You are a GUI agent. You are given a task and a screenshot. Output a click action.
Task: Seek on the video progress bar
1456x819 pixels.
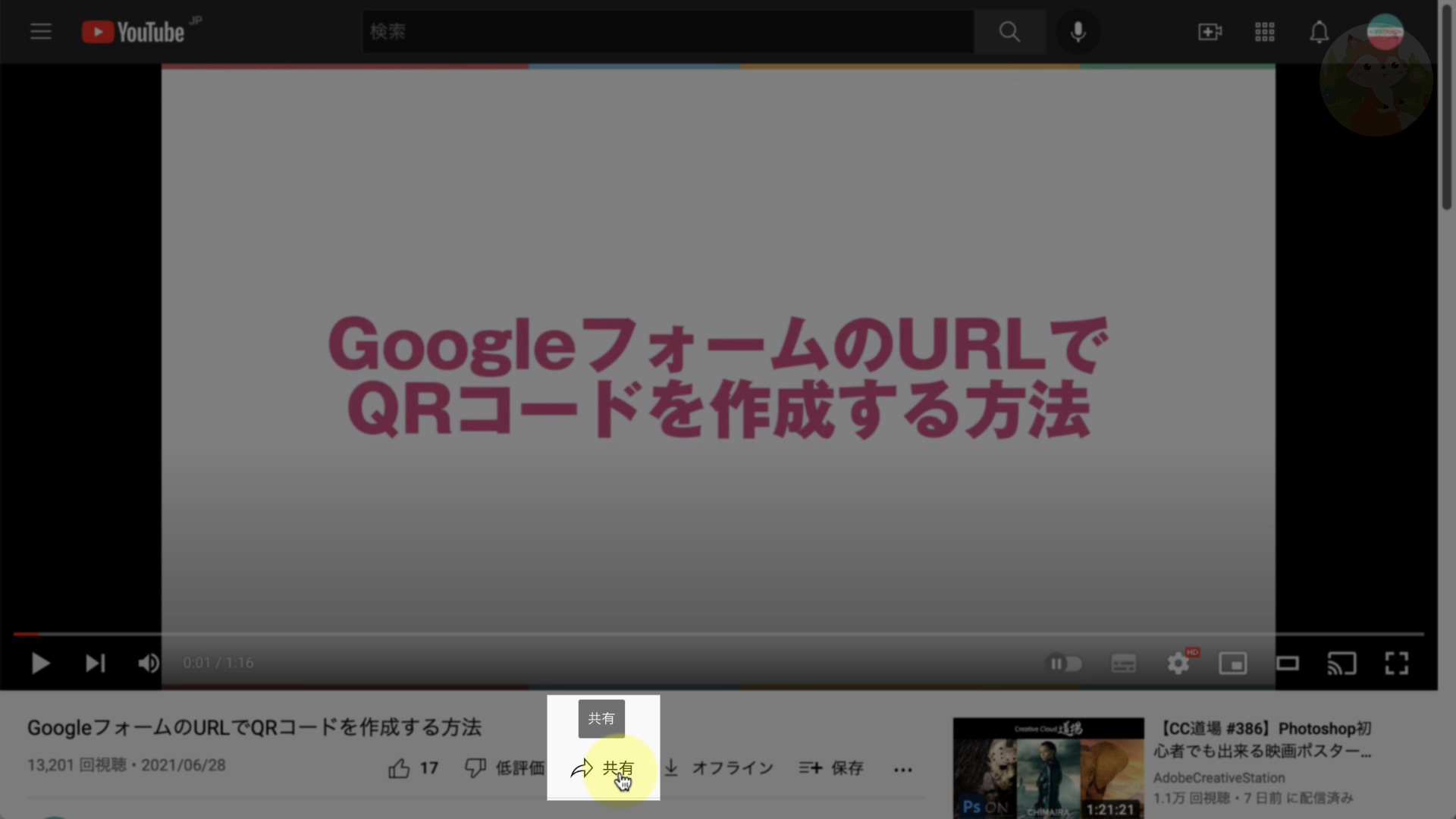tap(719, 633)
